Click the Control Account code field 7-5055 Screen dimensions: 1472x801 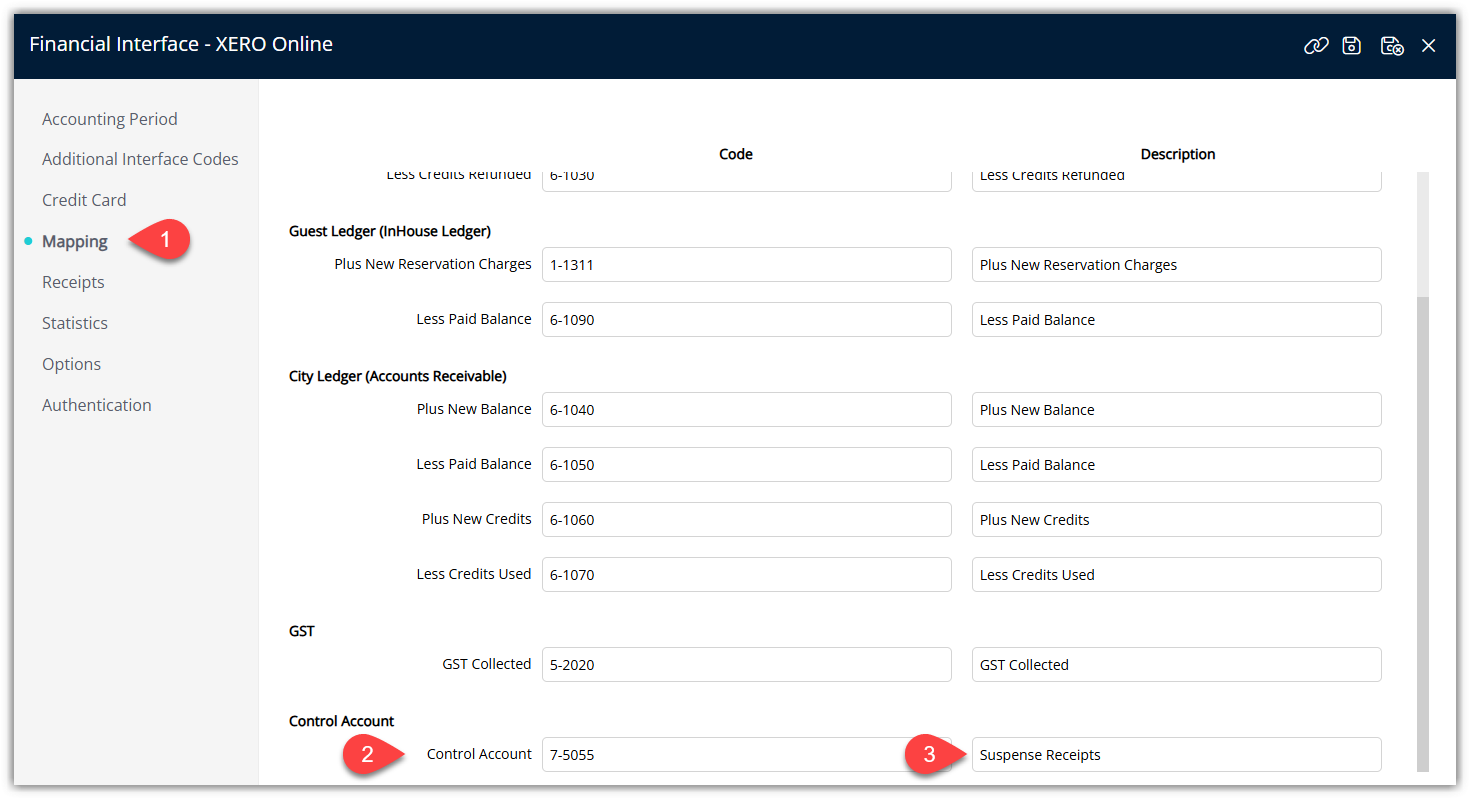(x=747, y=755)
